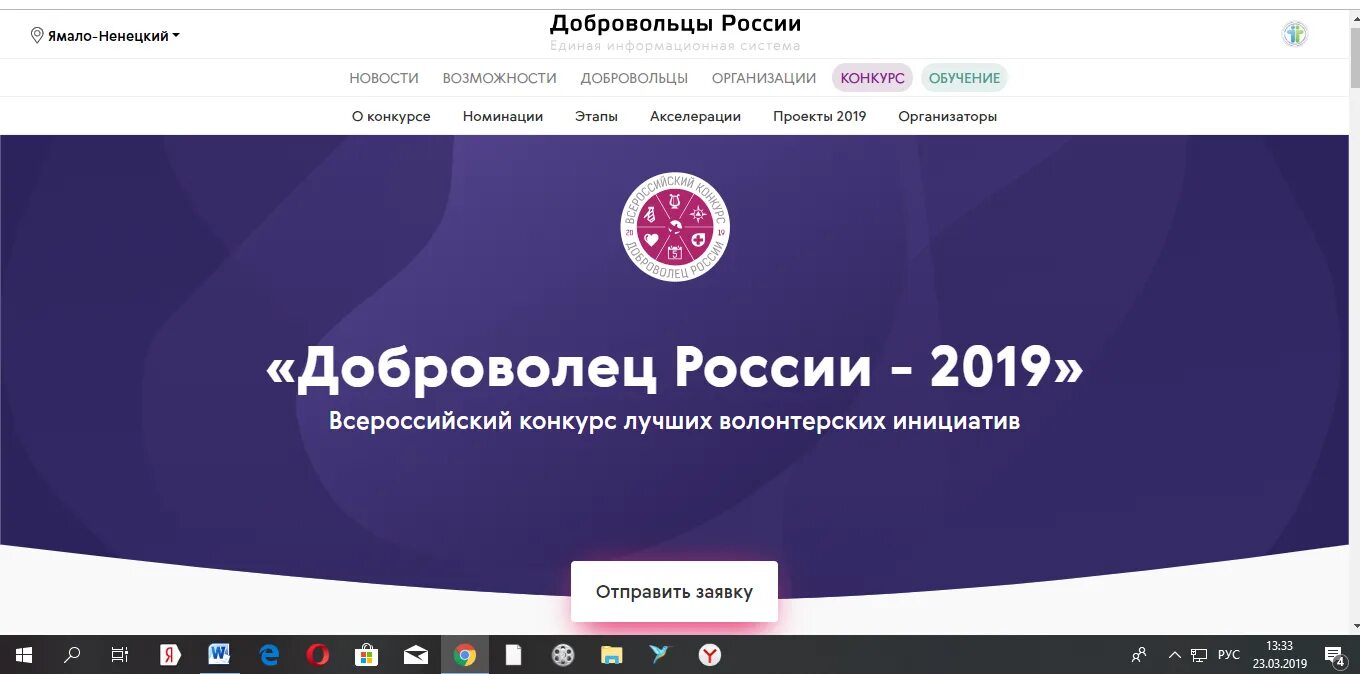This screenshot has width=1360, height=674.
Task: Open the blank document taskbar icon
Action: point(514,655)
